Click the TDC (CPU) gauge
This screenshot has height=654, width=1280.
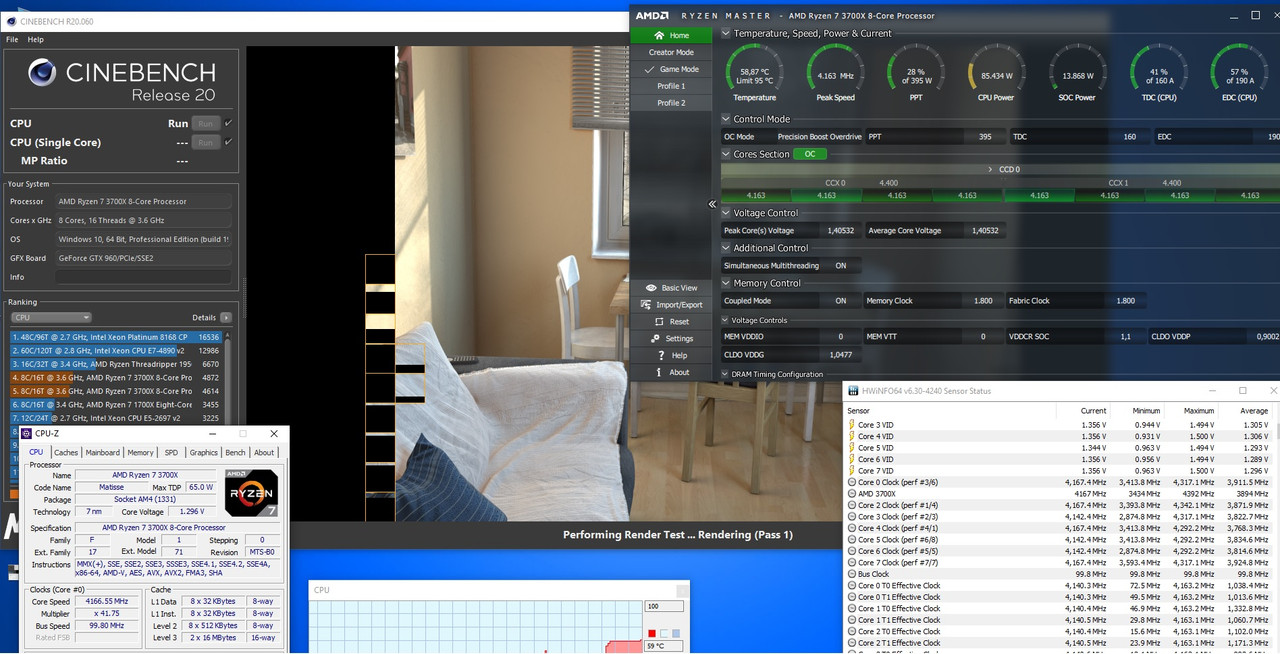coord(1158,73)
